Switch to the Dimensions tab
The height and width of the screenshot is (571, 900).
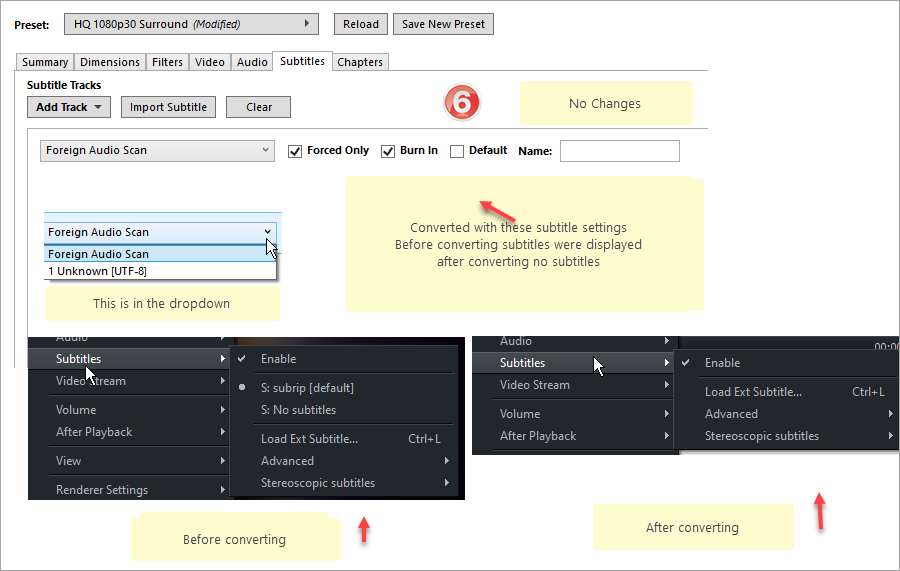pos(110,62)
